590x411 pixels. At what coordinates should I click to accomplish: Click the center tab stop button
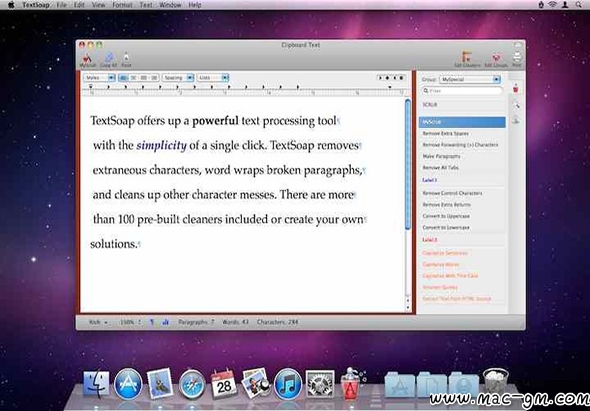tap(387, 78)
